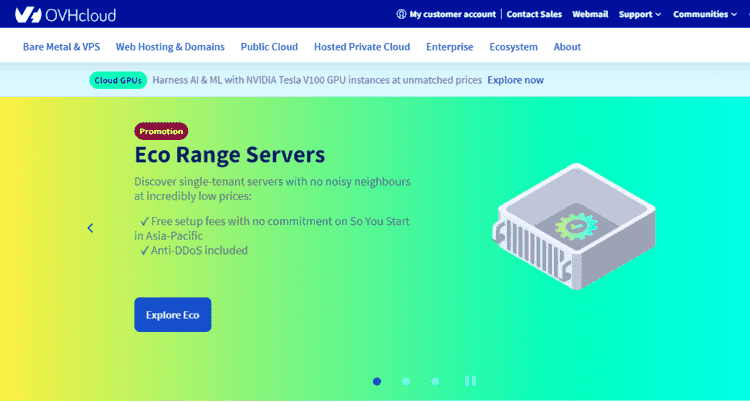Open the Hosted Private Cloud menu
750x402 pixels.
(362, 47)
